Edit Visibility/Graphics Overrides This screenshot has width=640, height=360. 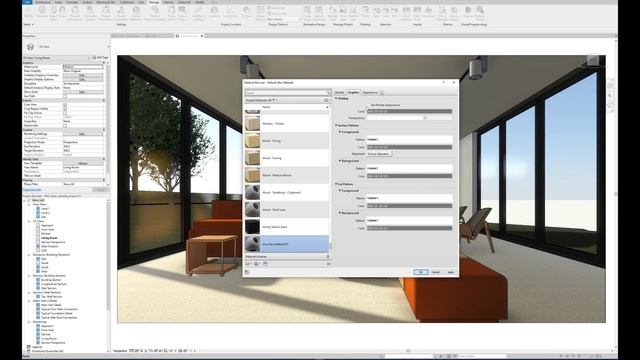pyautogui.click(x=83, y=75)
